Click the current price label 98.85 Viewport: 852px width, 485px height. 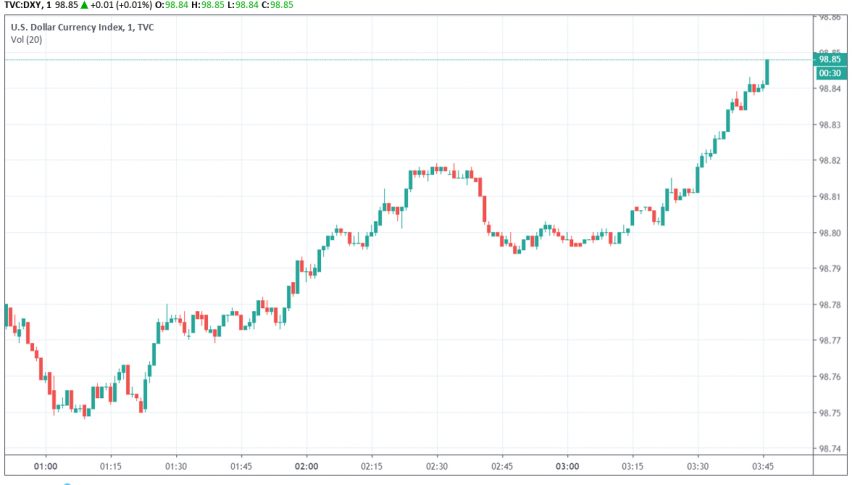[x=830, y=59]
